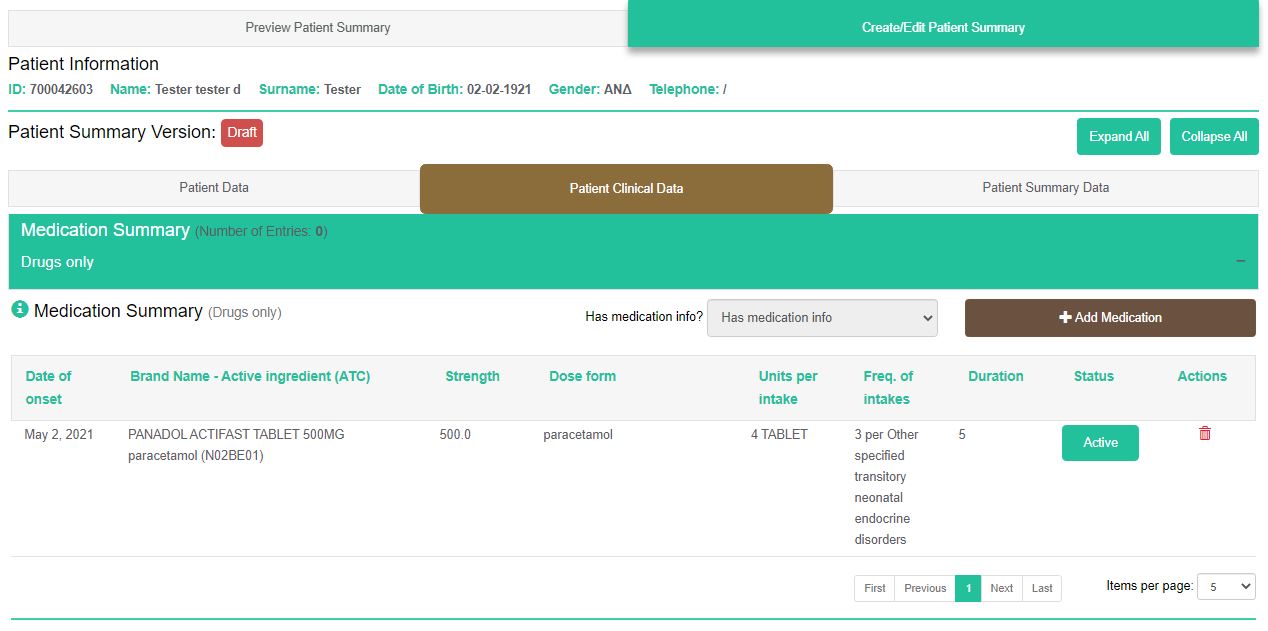1268x631 pixels.
Task: Select the Patient Clinical Data tab
Action: (x=626, y=189)
